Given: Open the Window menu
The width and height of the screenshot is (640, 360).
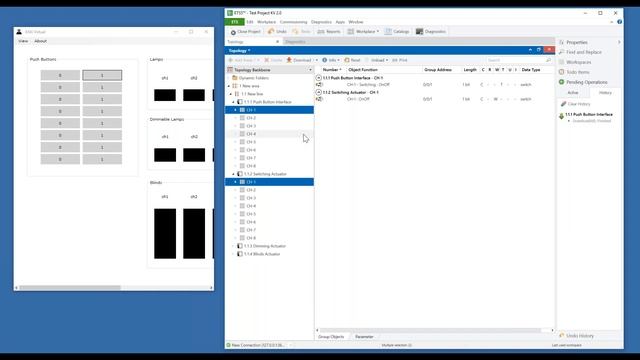Looking at the screenshot, I should point(356,22).
